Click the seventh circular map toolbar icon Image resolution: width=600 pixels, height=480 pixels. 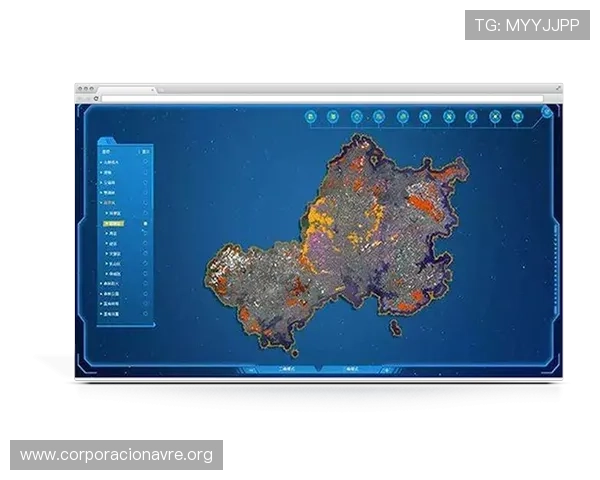[x=449, y=117]
